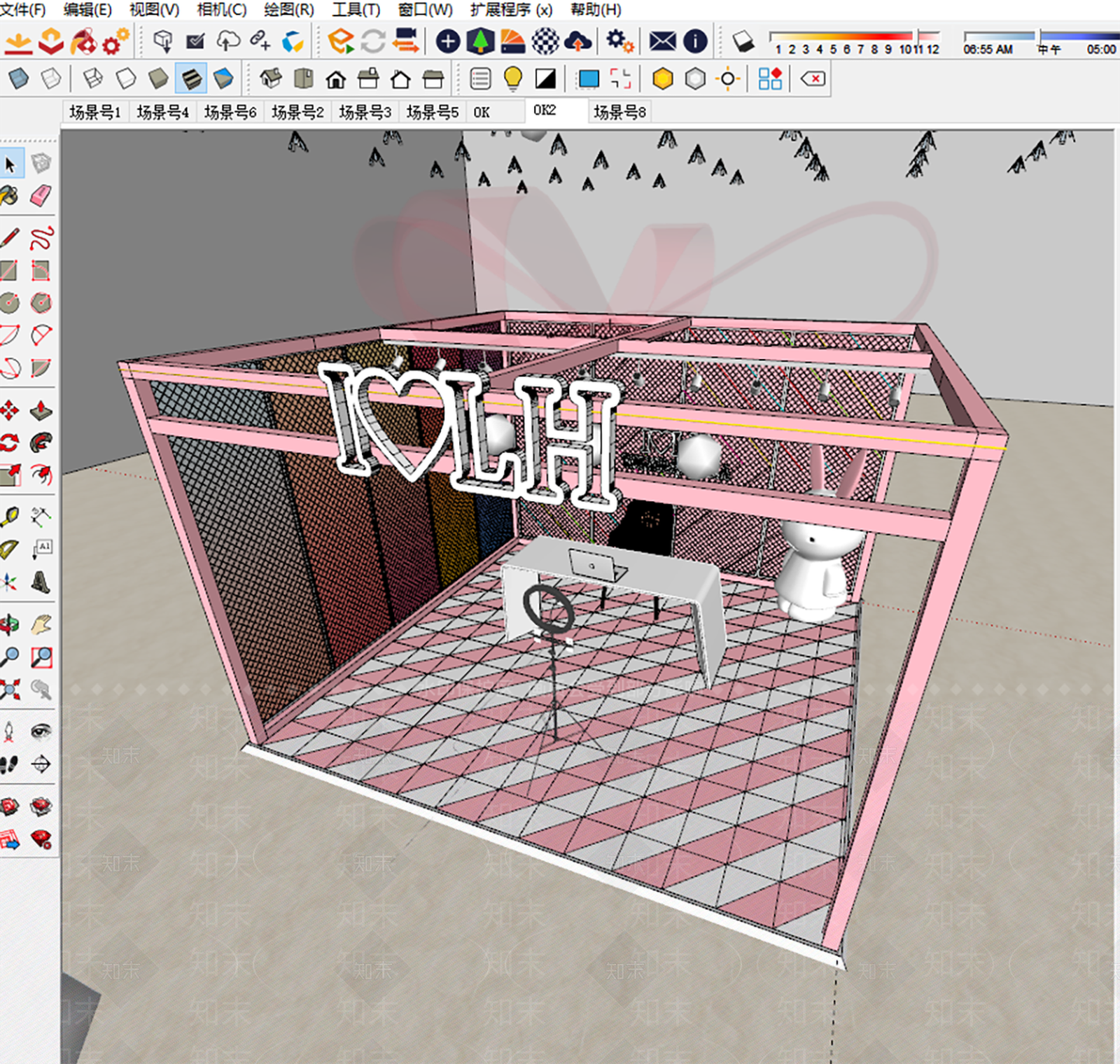
Task: Activate the Orbit camera tool
Action: pyautogui.click(x=9, y=624)
